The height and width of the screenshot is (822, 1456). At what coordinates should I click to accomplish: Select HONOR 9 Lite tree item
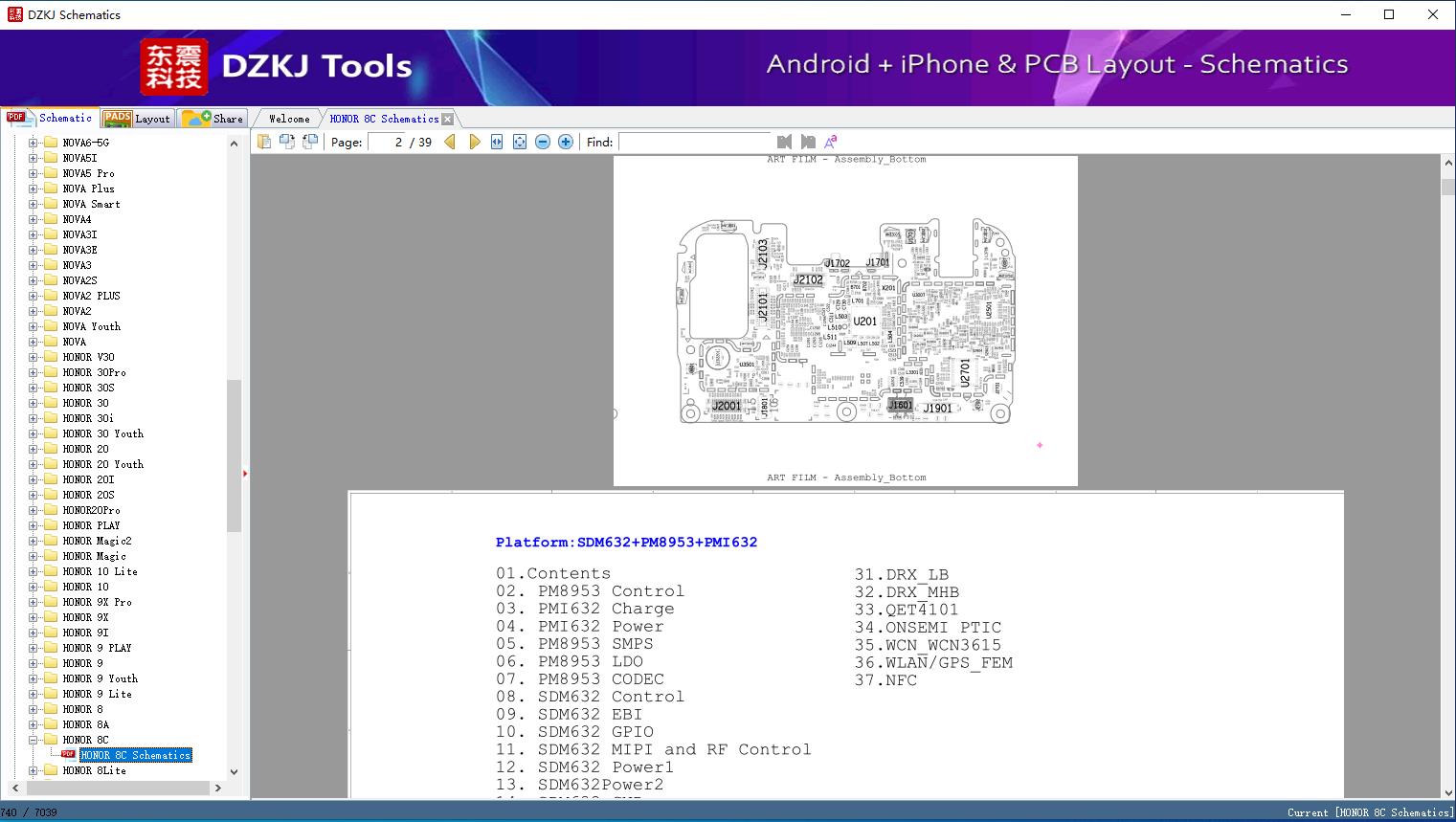click(x=97, y=694)
